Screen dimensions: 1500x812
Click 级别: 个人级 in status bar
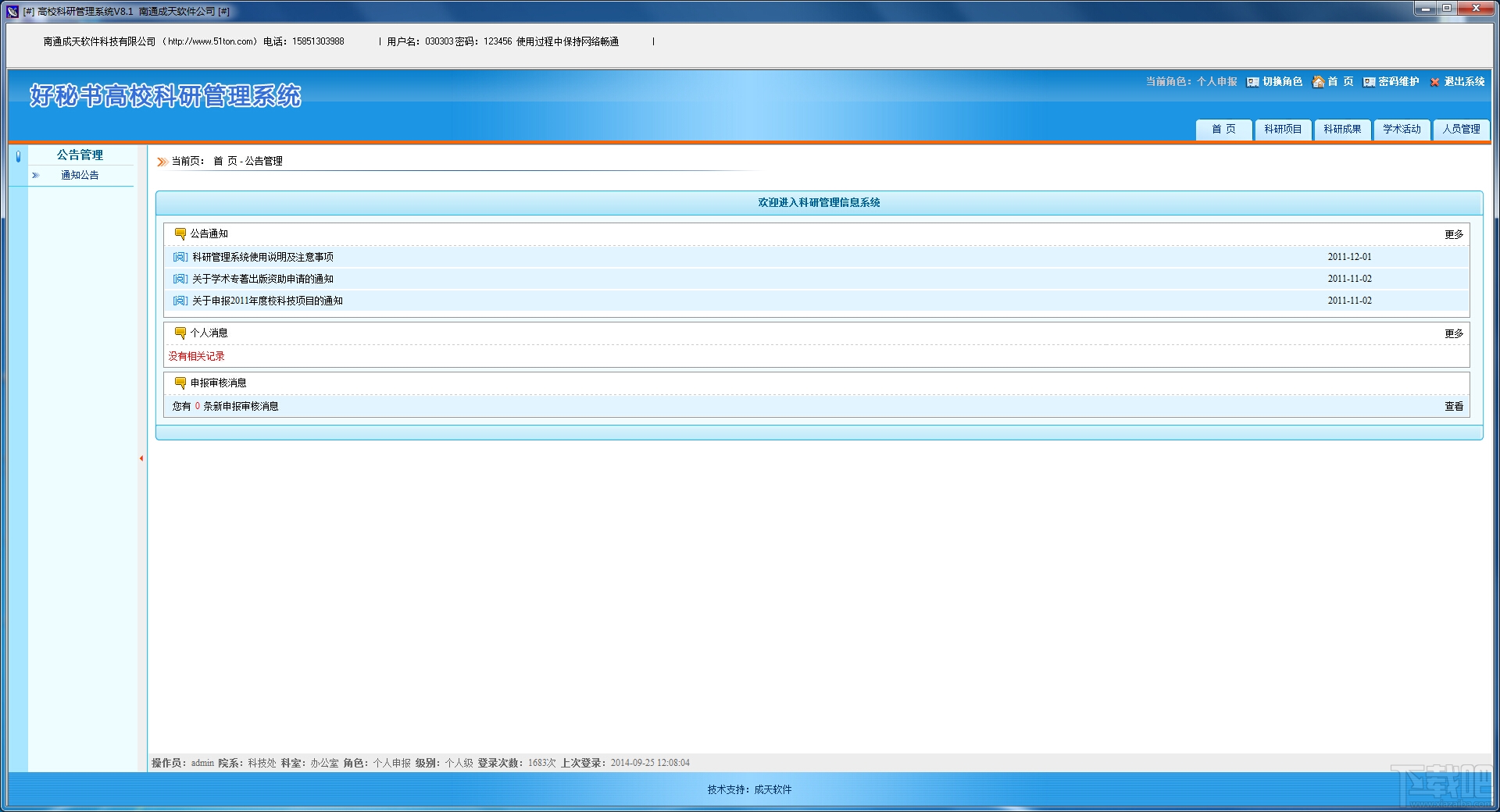tap(445, 763)
